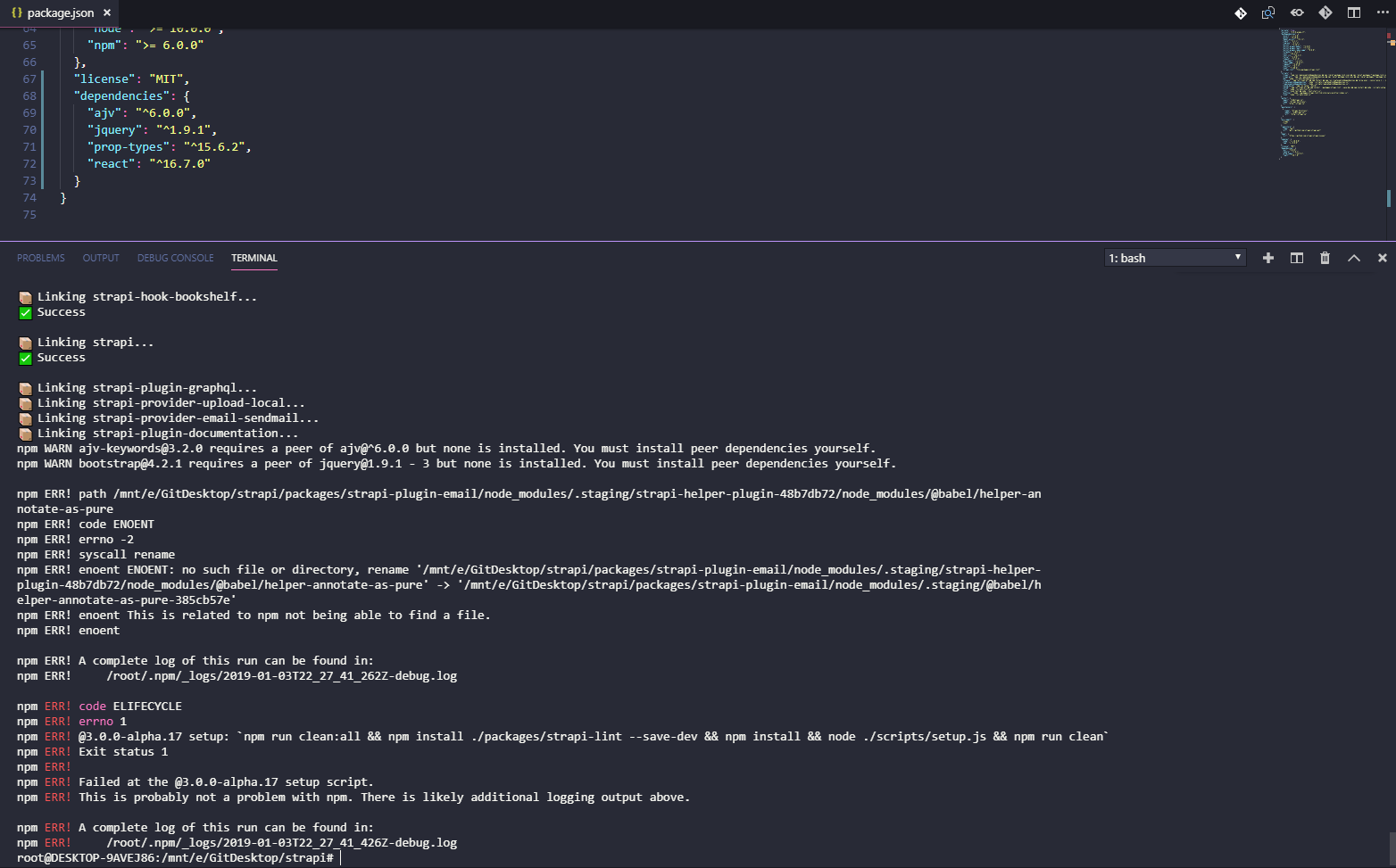Open the second Git compare icon
1396x868 pixels.
(x=1326, y=12)
